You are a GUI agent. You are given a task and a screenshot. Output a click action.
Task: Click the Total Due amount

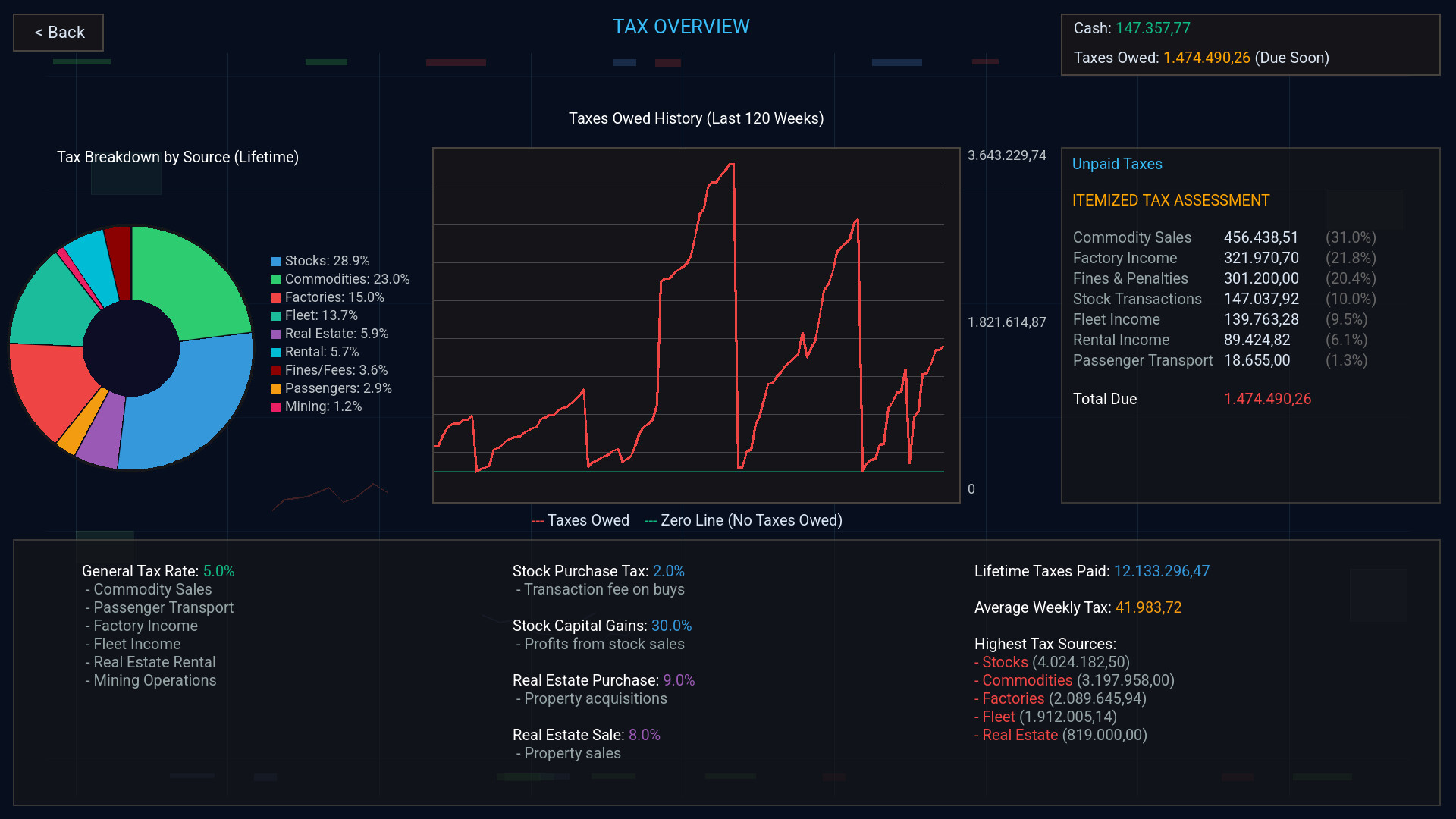(x=1266, y=399)
